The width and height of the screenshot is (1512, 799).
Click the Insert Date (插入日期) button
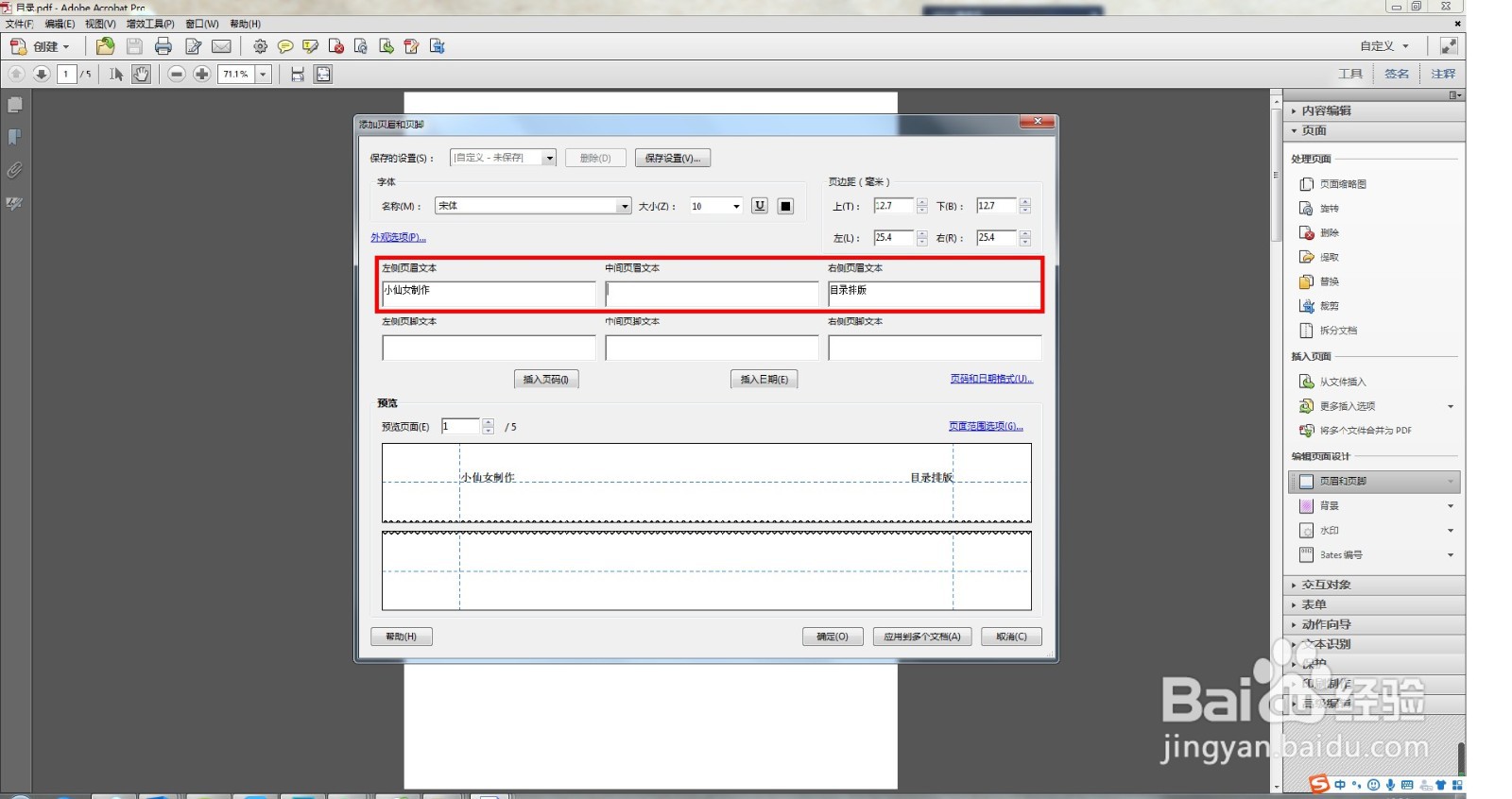tap(765, 379)
